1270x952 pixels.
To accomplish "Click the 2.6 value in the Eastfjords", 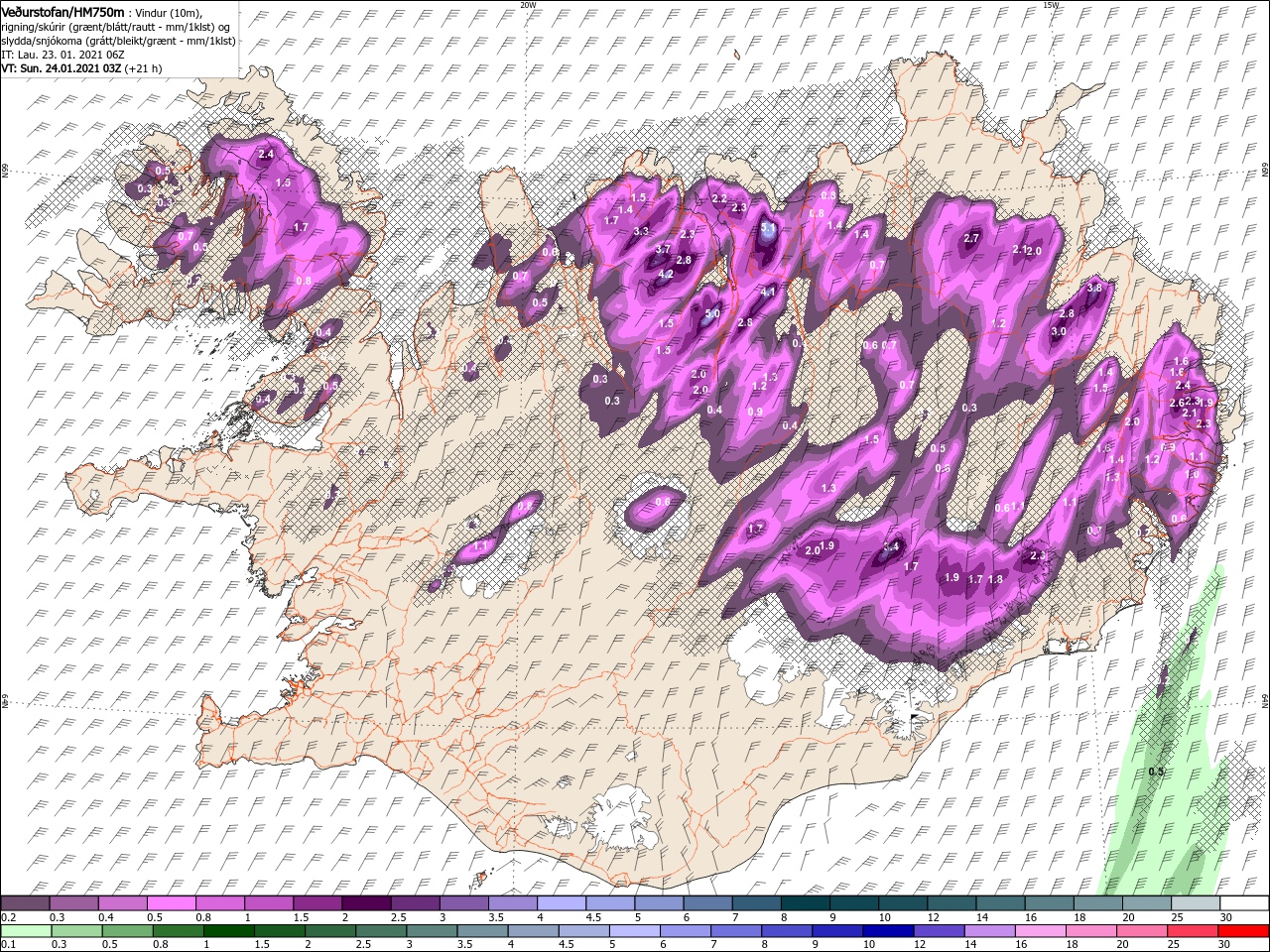I will click(1177, 404).
